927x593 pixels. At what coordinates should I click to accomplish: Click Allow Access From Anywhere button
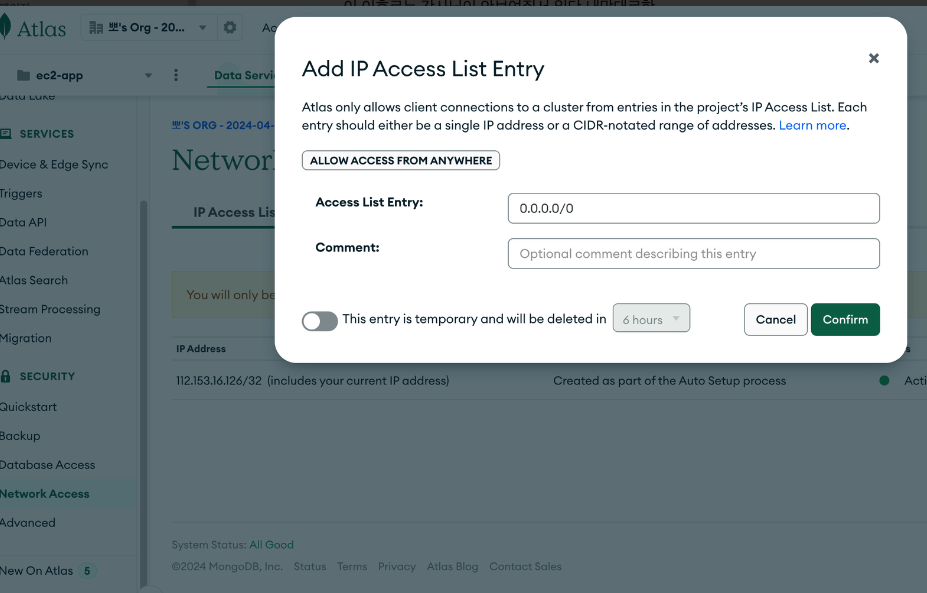click(x=401, y=160)
